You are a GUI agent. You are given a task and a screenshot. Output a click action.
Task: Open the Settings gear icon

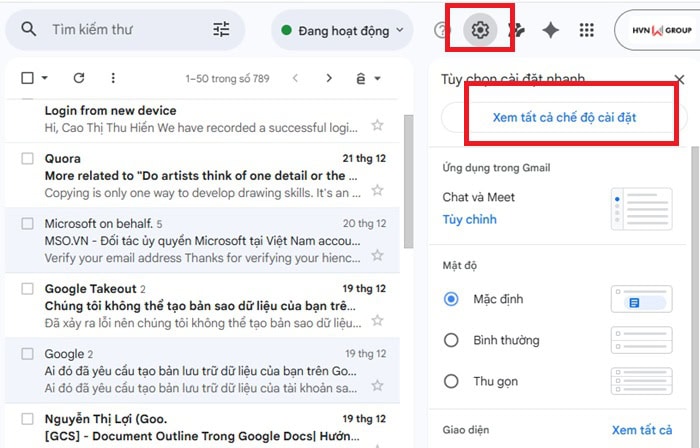click(x=480, y=30)
